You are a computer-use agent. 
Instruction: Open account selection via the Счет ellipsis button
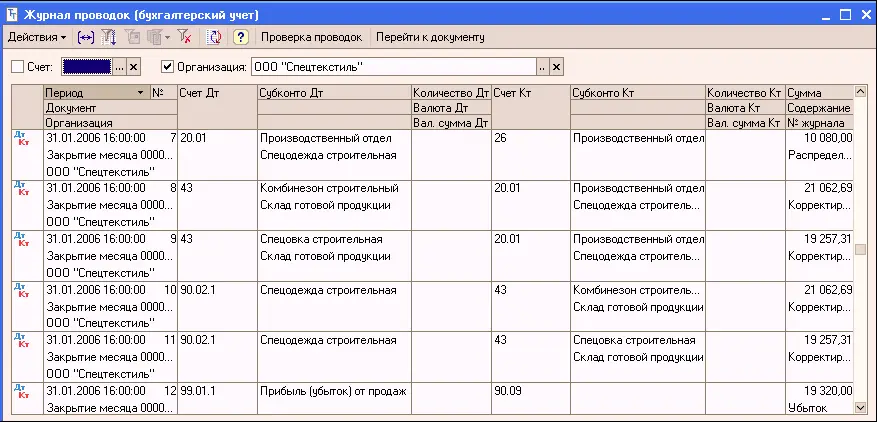[x=119, y=67]
